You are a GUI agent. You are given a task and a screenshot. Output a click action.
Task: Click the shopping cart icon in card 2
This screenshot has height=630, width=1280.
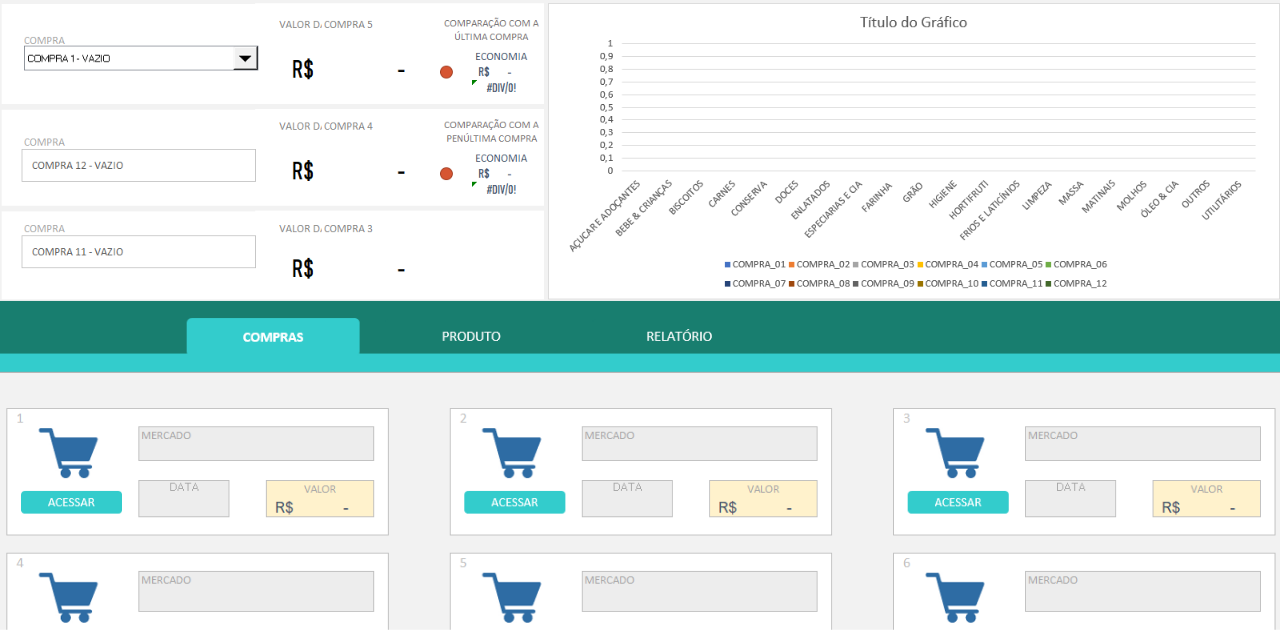(x=511, y=452)
